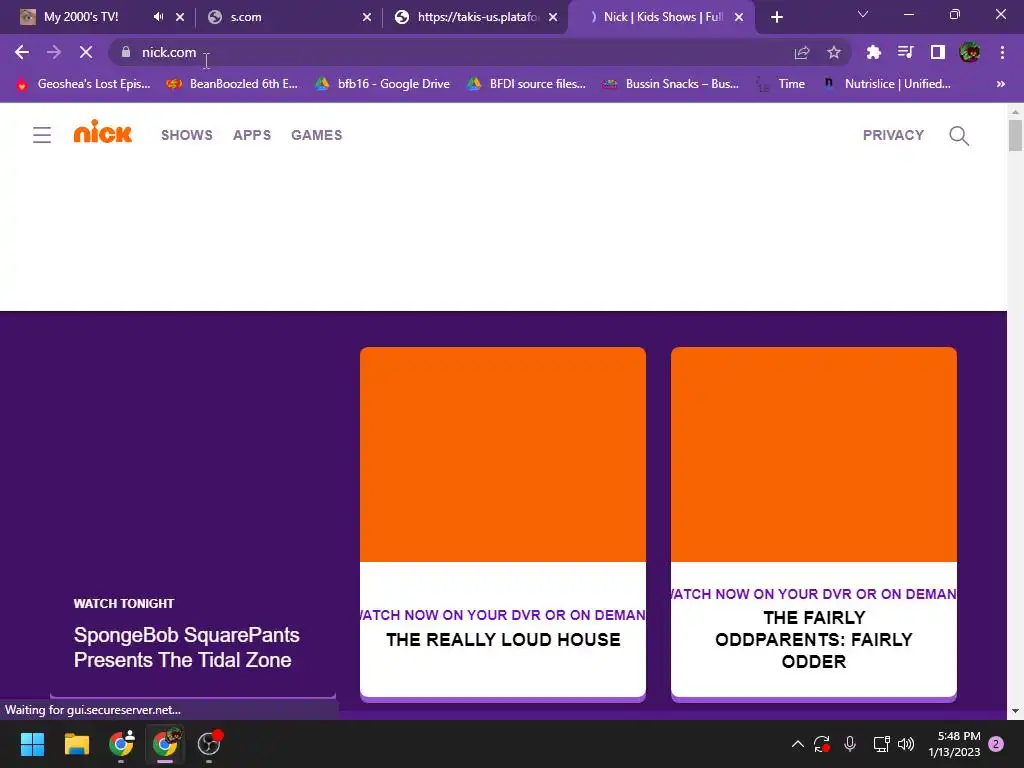Open Bussin Snacks bookmark
This screenshot has width=1024, height=768.
671,84
